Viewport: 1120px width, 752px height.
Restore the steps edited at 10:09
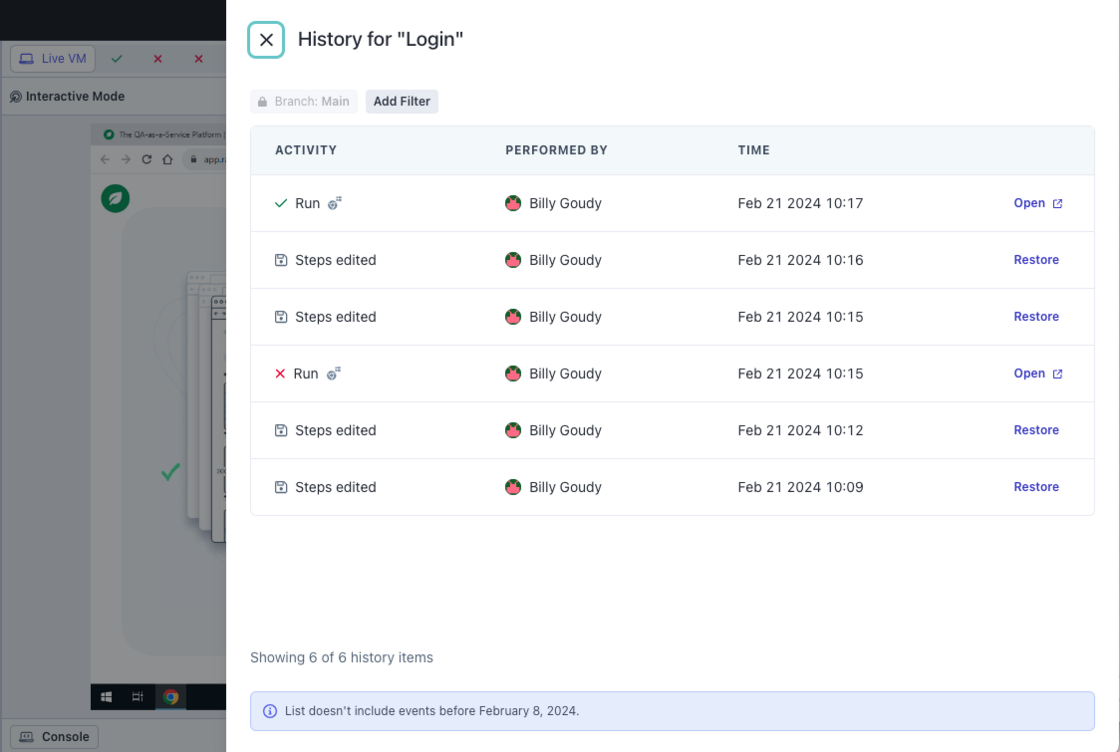tap(1036, 487)
